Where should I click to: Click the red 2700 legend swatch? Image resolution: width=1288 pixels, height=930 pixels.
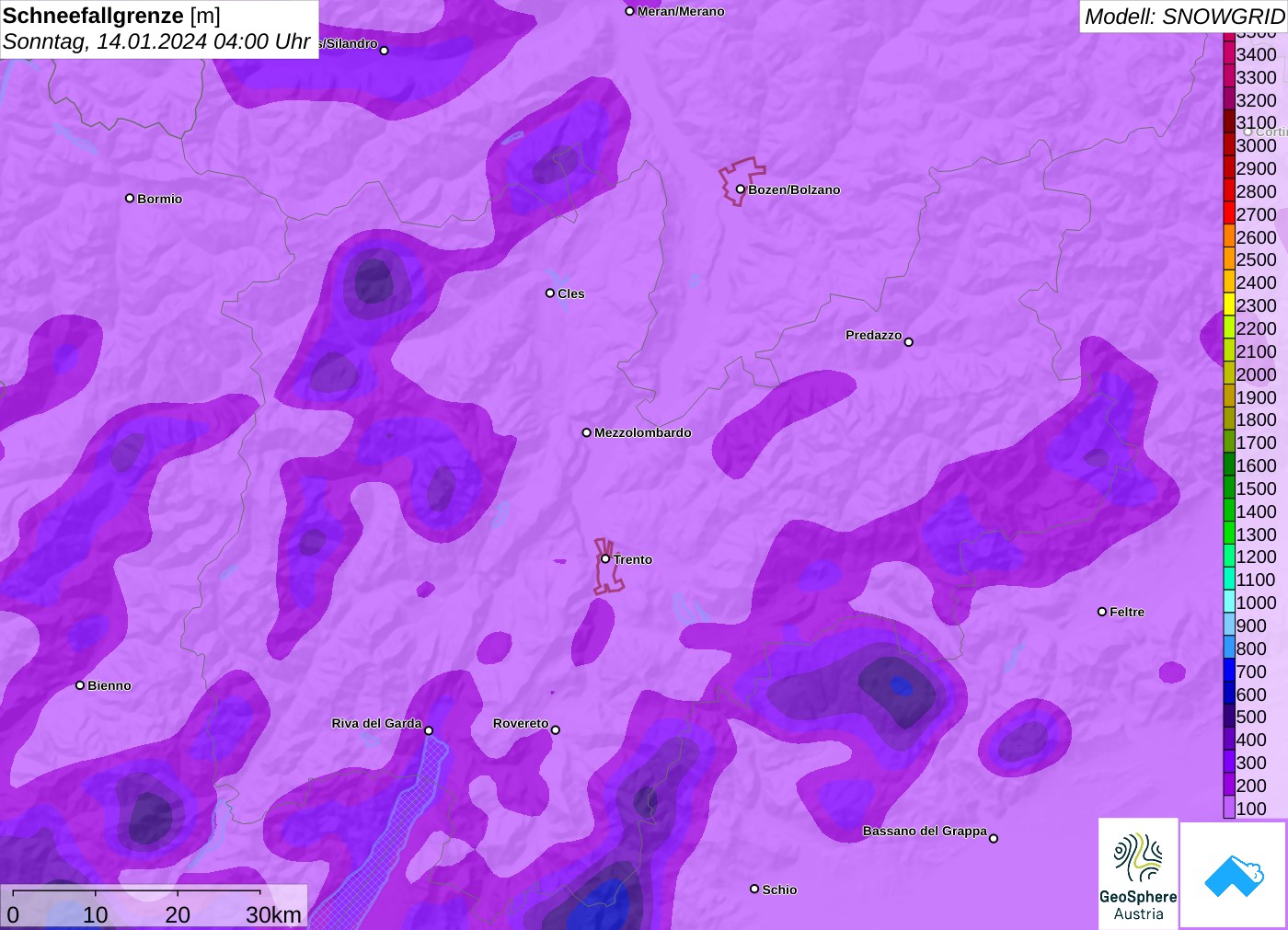tap(1229, 213)
